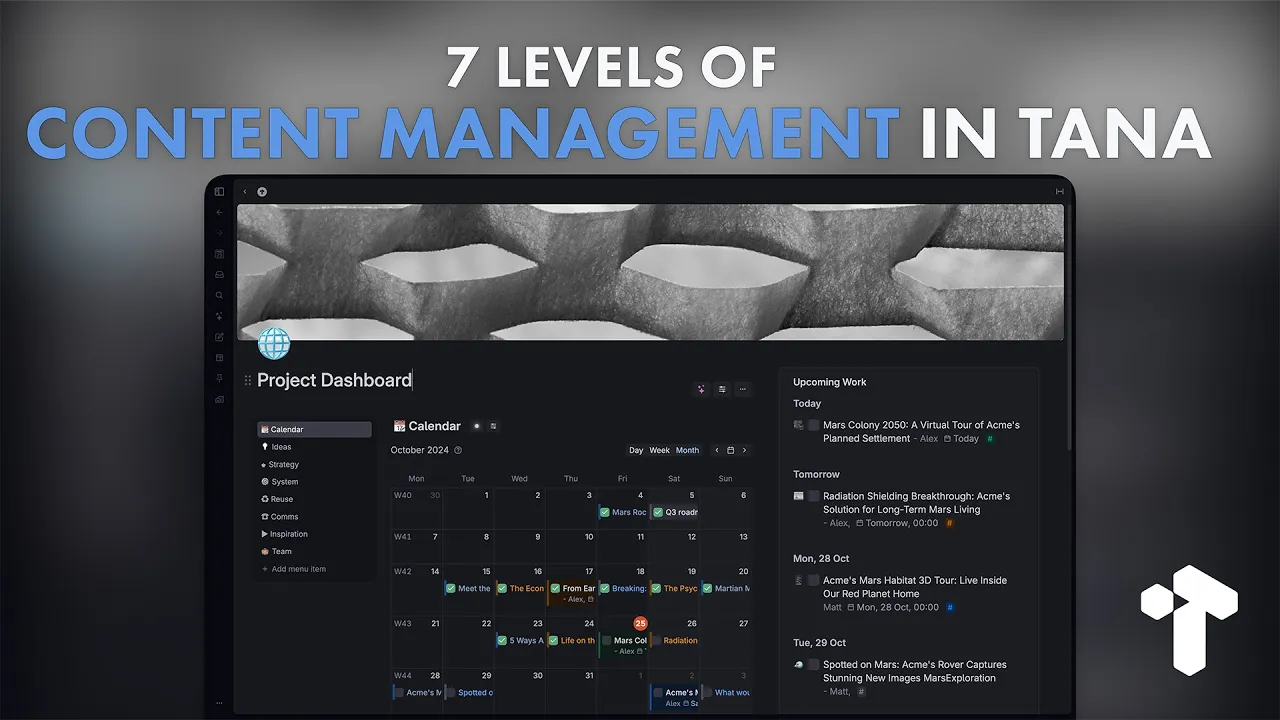
Task: Click the Upcoming Work heading
Action: 830,382
